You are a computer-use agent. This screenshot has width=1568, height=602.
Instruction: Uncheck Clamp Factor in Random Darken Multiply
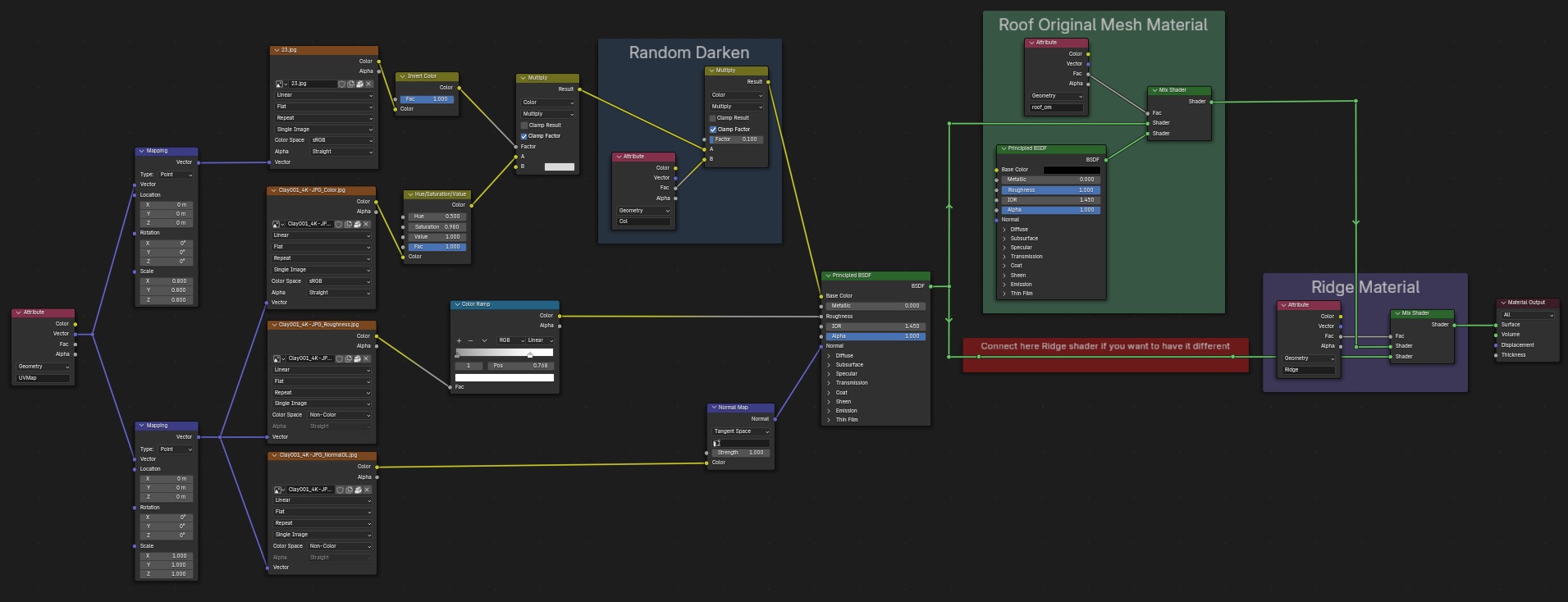click(712, 130)
